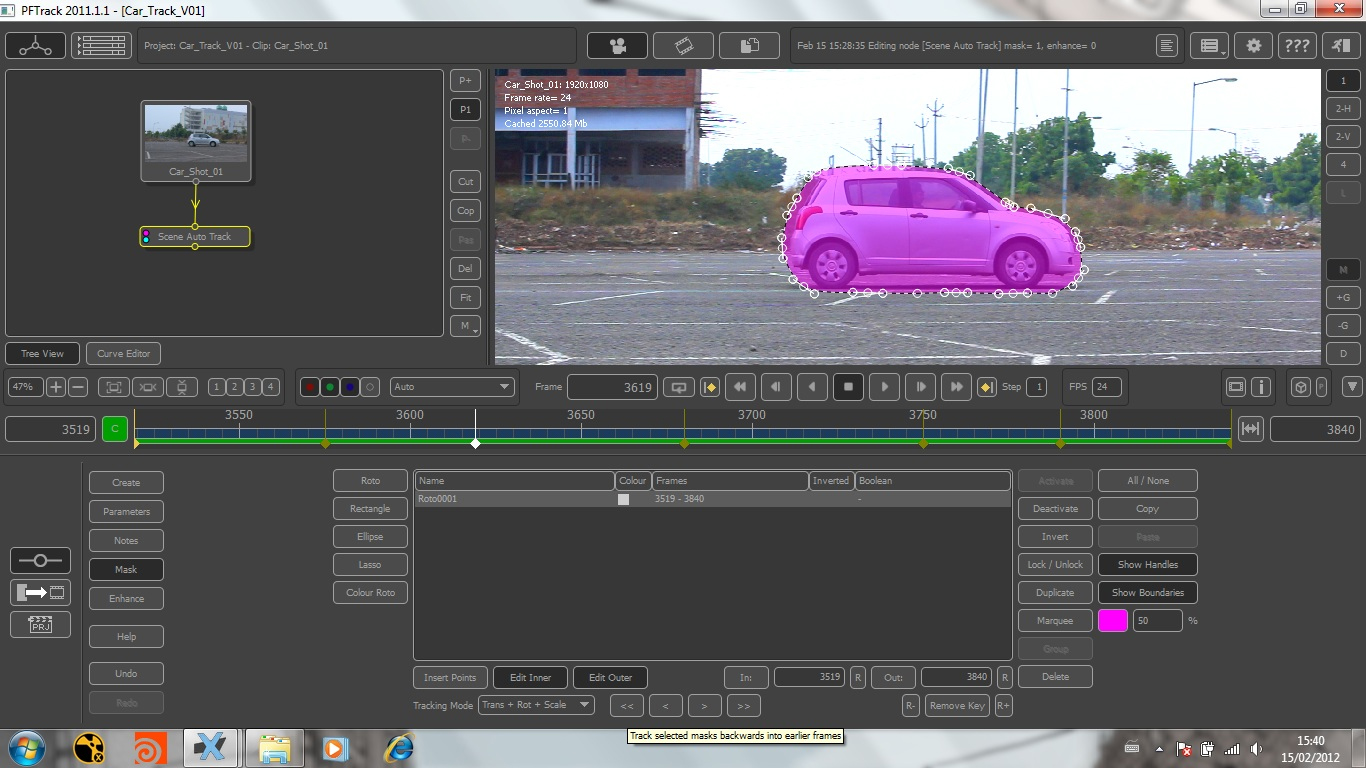Click the magenta mask colour swatch
The image size is (1366, 768).
[x=1113, y=621]
